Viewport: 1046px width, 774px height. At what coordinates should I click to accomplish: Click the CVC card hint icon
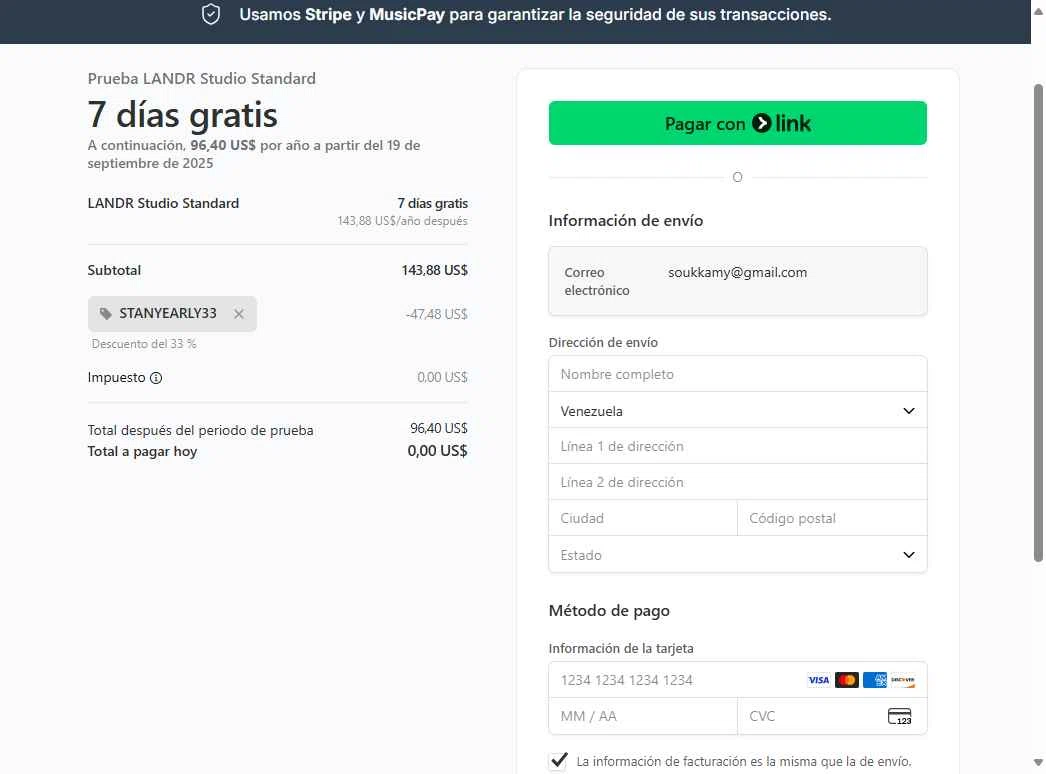[900, 717]
